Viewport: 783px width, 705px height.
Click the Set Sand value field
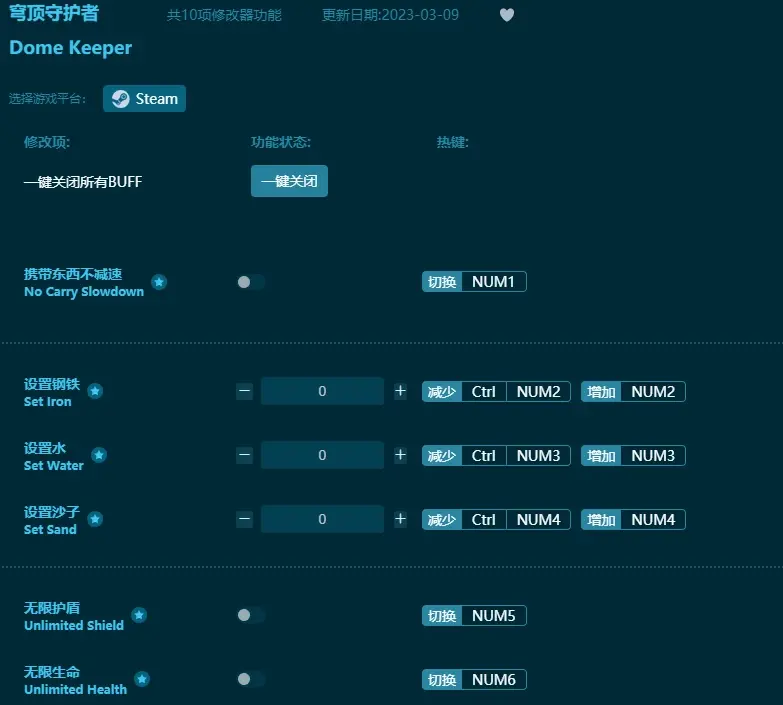tap(322, 519)
